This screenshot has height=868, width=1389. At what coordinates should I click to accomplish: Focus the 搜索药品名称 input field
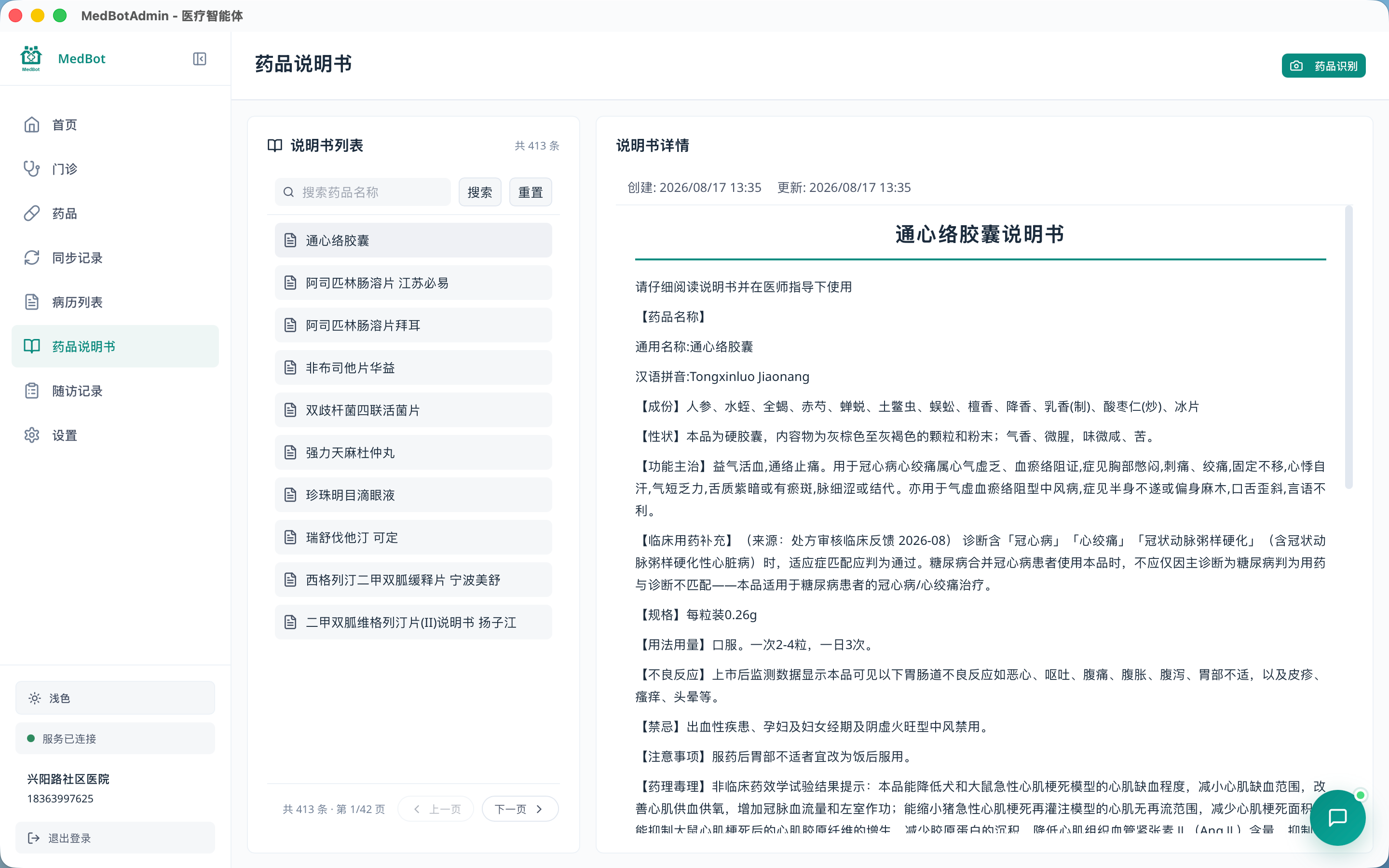(363, 192)
